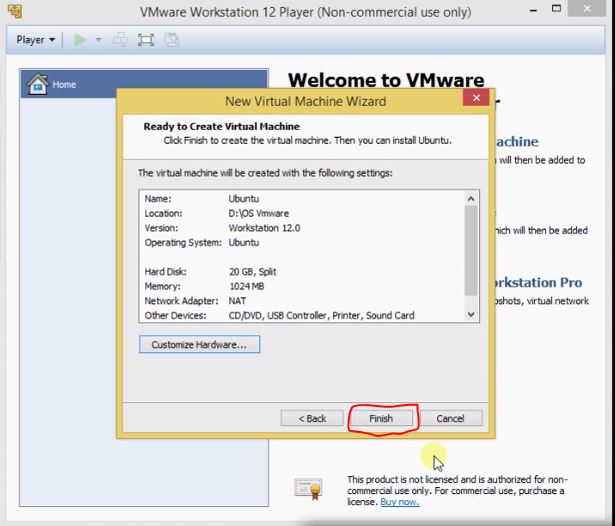Cancel the New Virtual Machine Wizard
Viewport: 615px width, 526px height.
point(450,418)
